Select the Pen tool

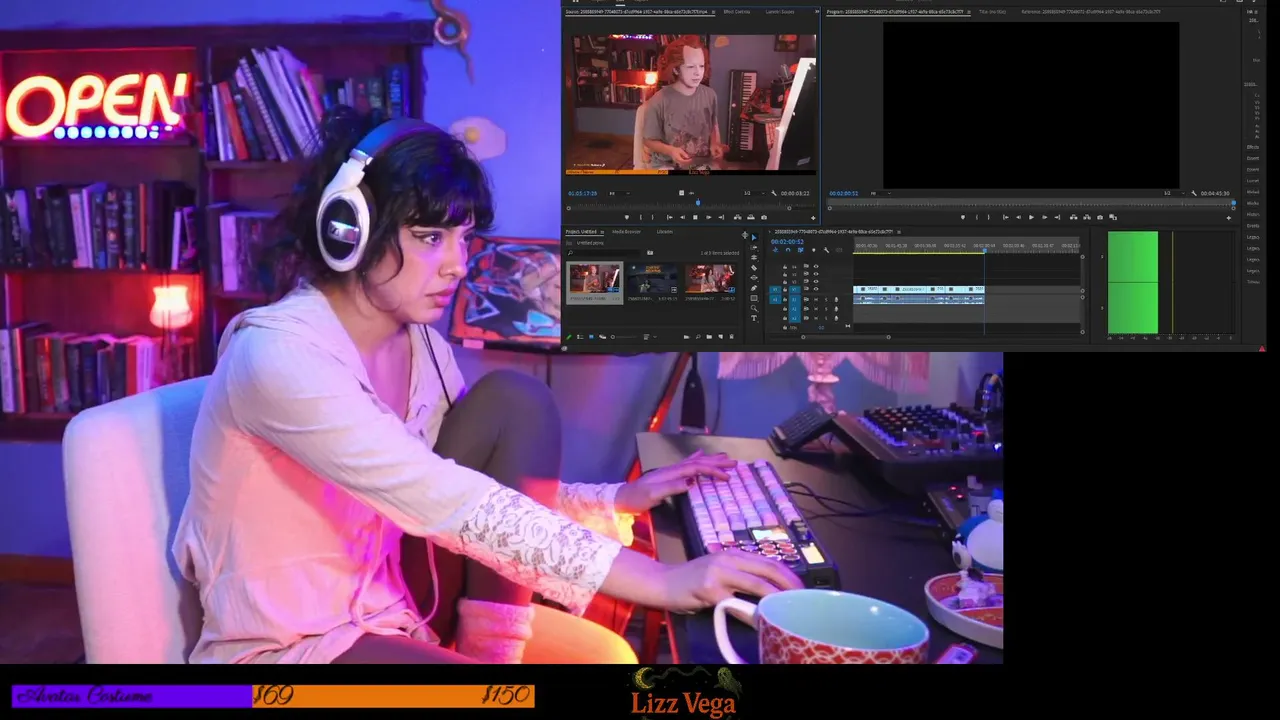pos(754,288)
